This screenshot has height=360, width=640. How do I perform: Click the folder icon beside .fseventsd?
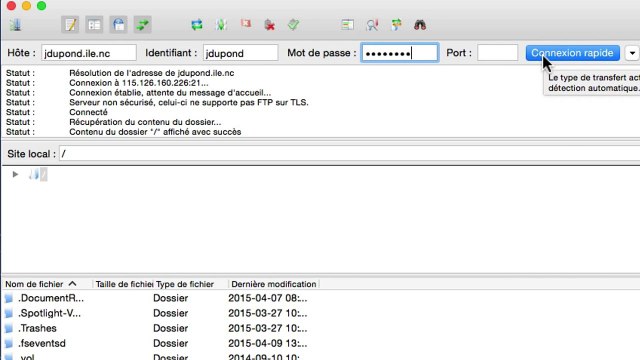pyautogui.click(x=9, y=344)
